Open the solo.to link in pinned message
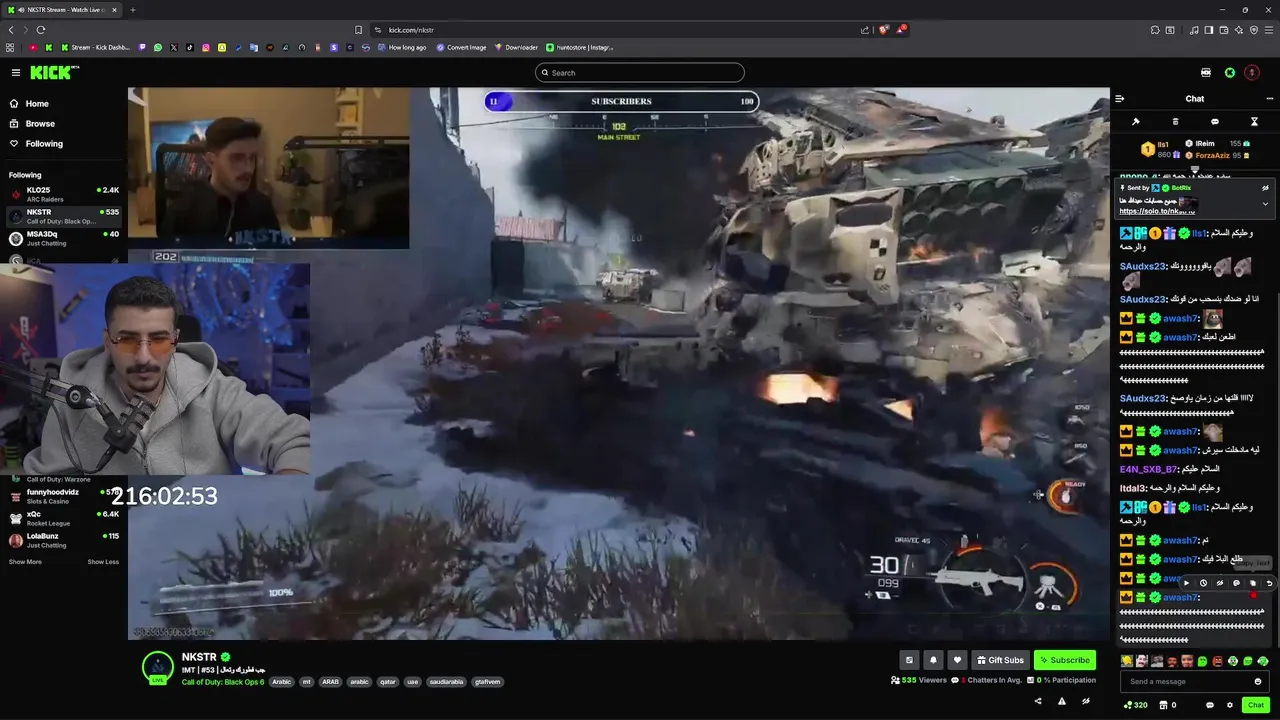This screenshot has width=1280, height=720. click(x=1157, y=211)
